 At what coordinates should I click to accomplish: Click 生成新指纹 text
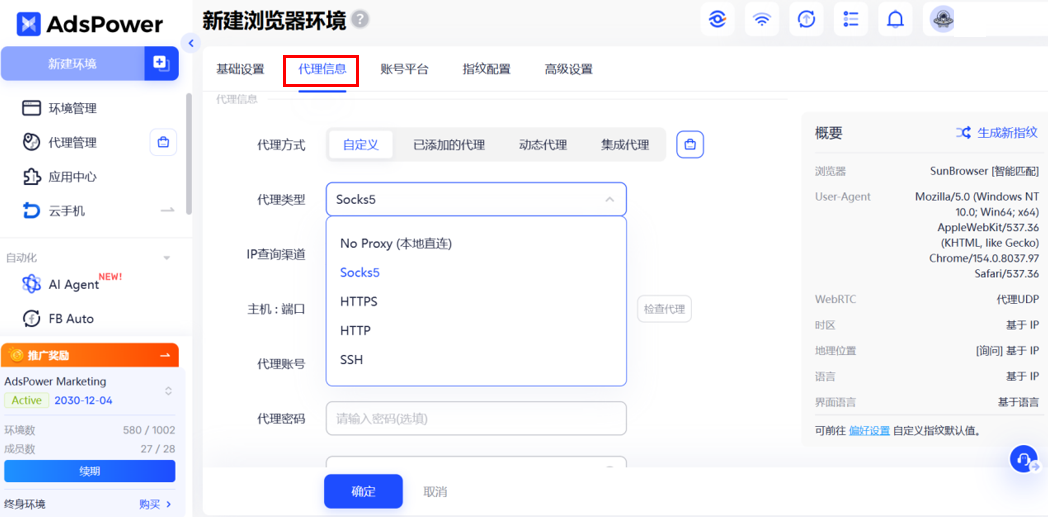click(1008, 132)
